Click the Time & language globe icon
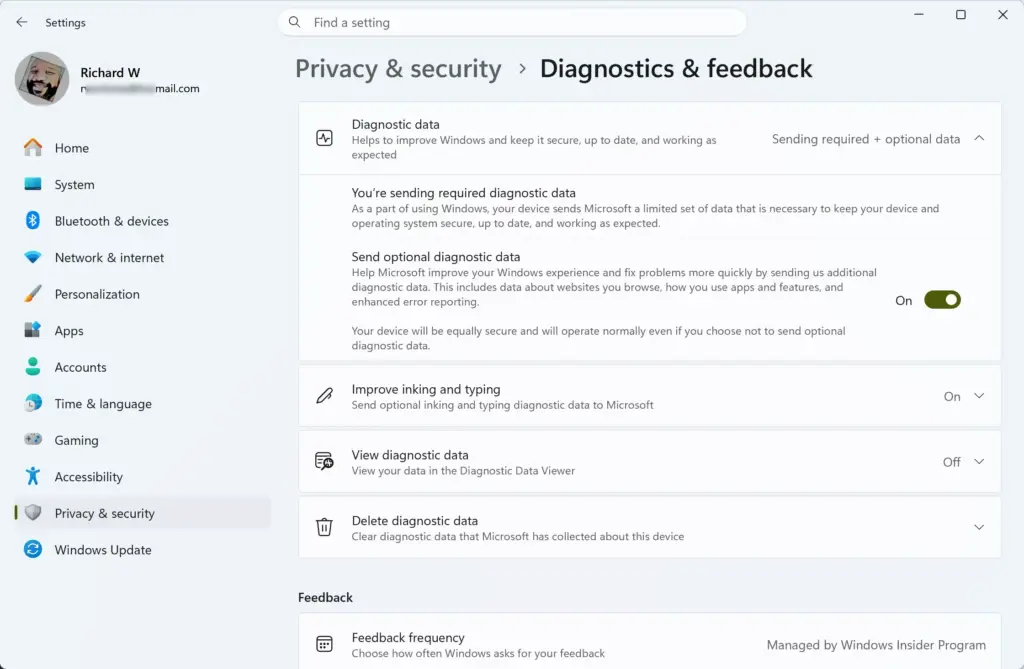 (33, 403)
